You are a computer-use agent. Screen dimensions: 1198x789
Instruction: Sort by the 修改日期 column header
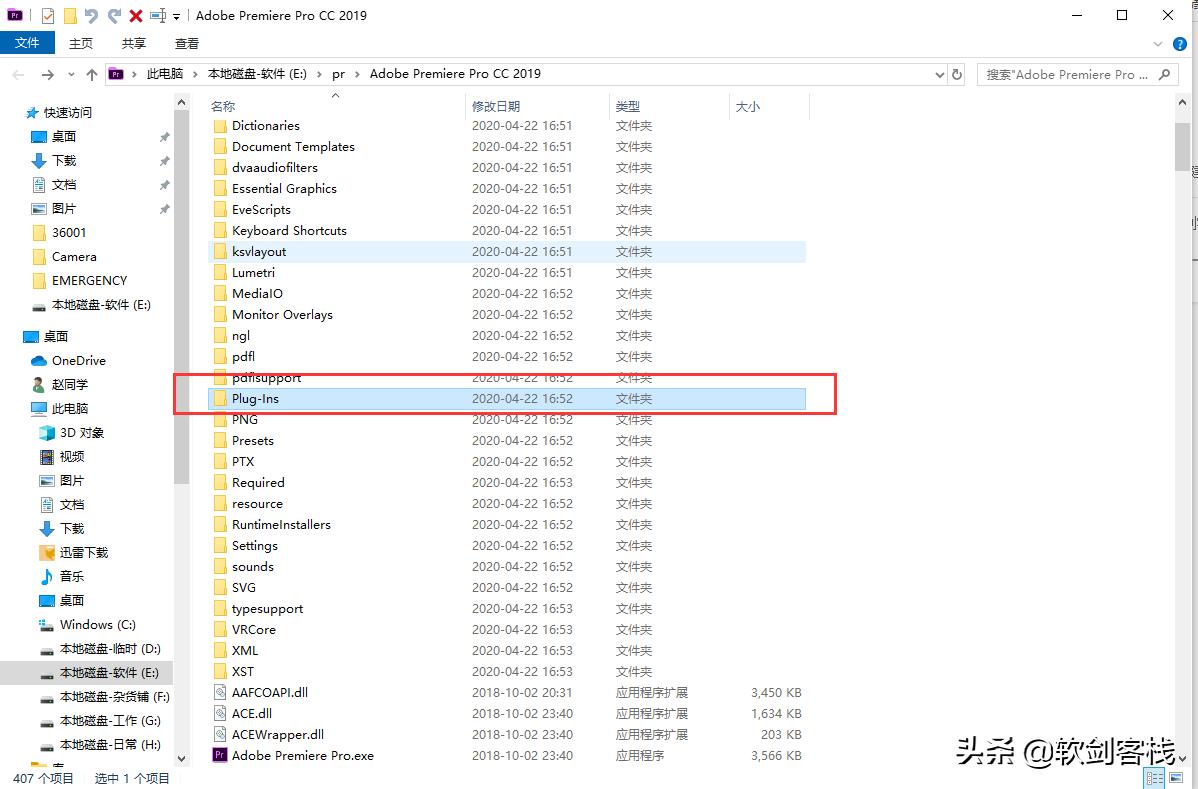pyautogui.click(x=496, y=106)
